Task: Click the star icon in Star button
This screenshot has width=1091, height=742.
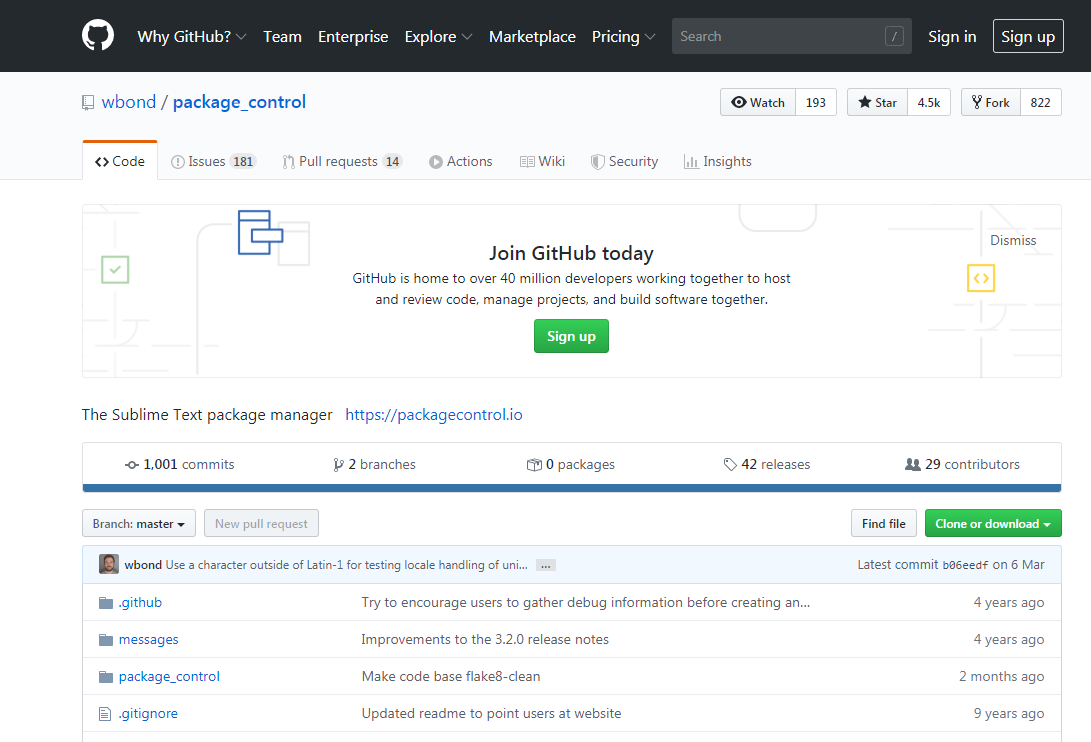Action: click(x=865, y=102)
